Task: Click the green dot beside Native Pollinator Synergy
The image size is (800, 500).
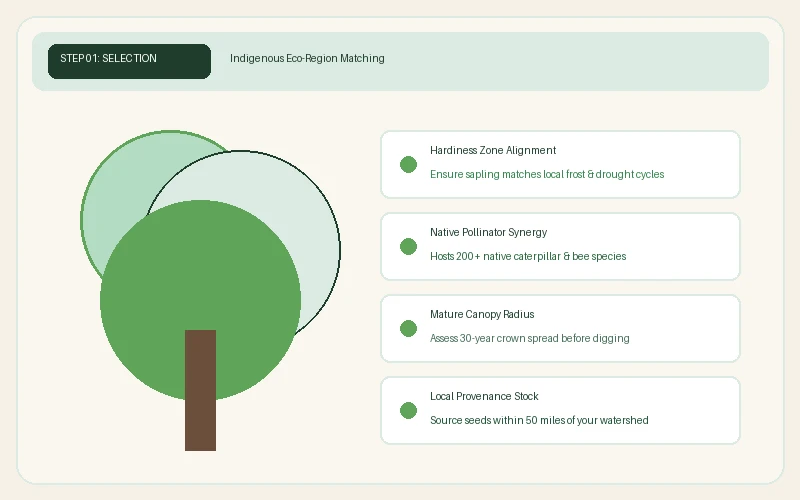Action: [408, 246]
